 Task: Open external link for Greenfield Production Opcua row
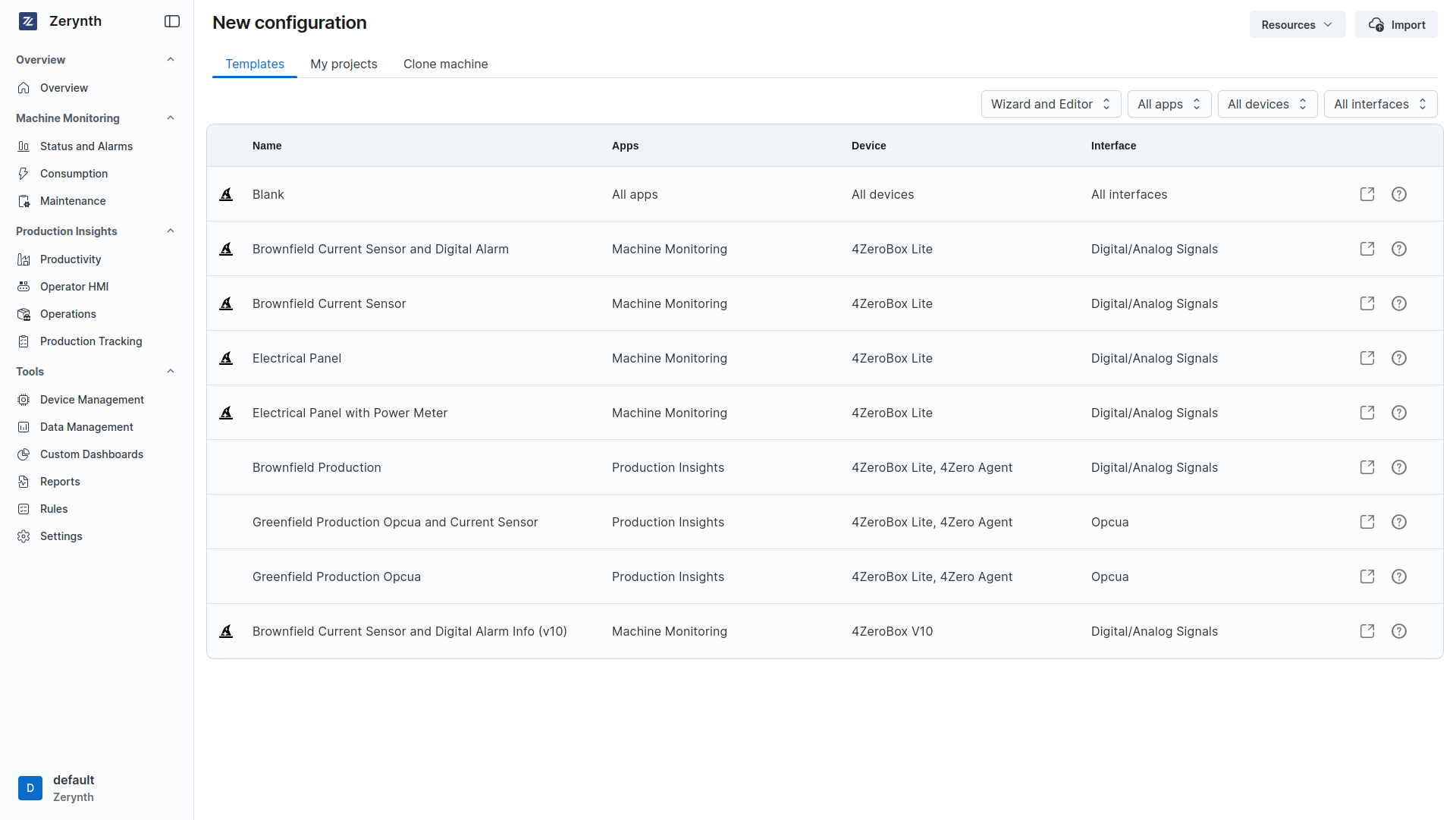coord(1367,577)
